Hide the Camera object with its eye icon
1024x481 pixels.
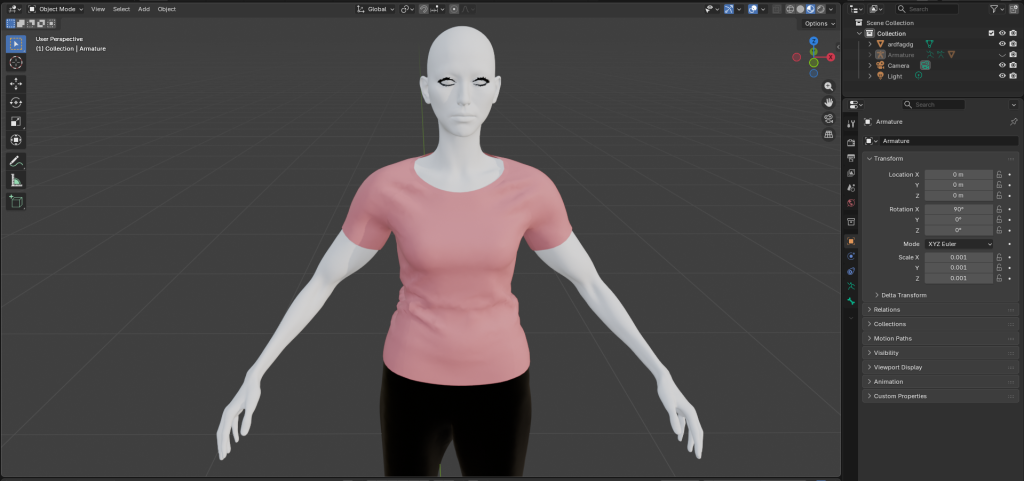click(x=1001, y=65)
